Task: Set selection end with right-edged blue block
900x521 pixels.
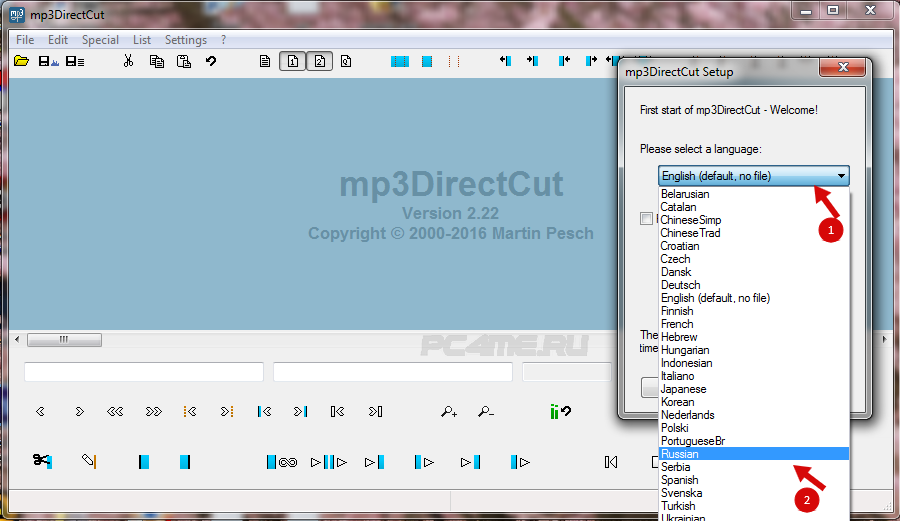Action: (185, 462)
